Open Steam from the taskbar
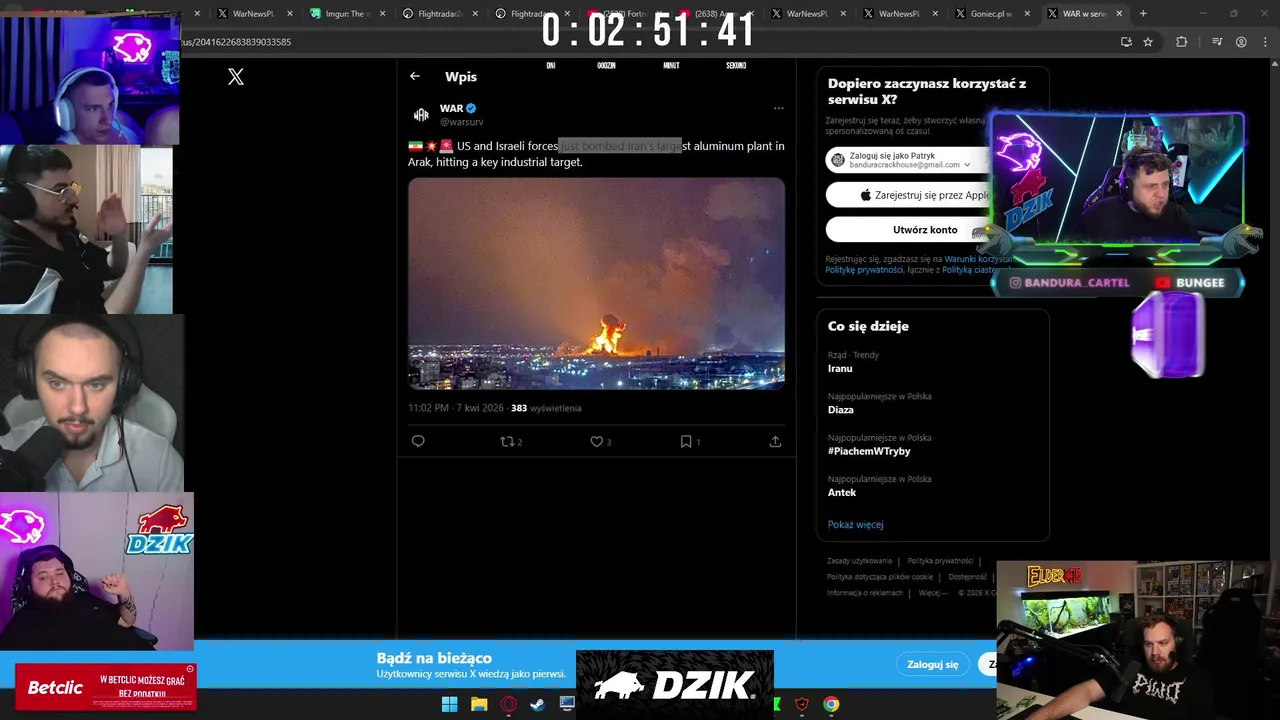Viewport: 1280px width, 720px height. 537,704
